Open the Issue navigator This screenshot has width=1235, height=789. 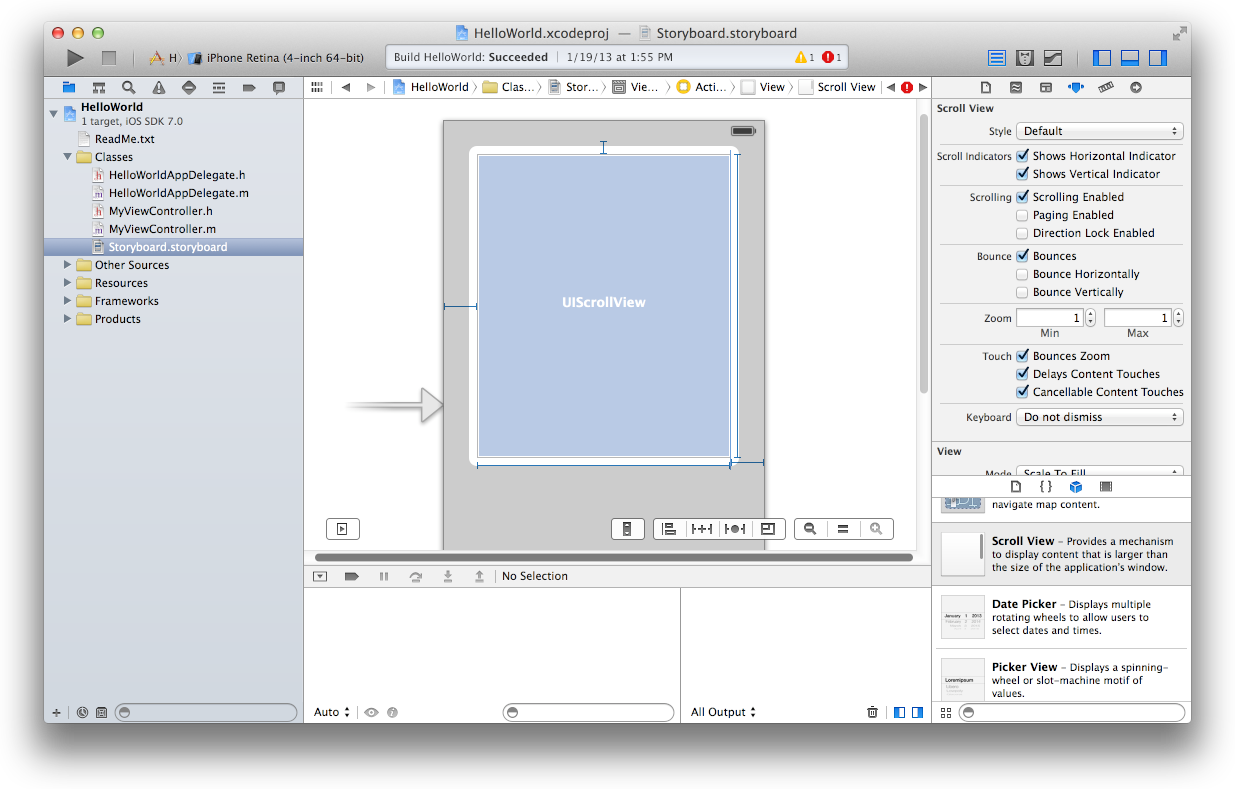[x=159, y=87]
